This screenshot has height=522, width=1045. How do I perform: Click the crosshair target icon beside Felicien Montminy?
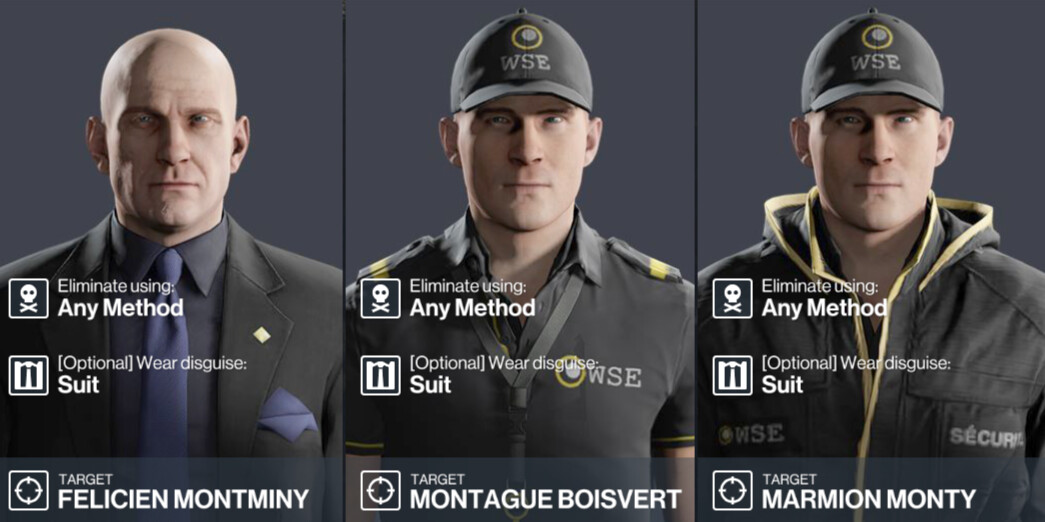(29, 491)
